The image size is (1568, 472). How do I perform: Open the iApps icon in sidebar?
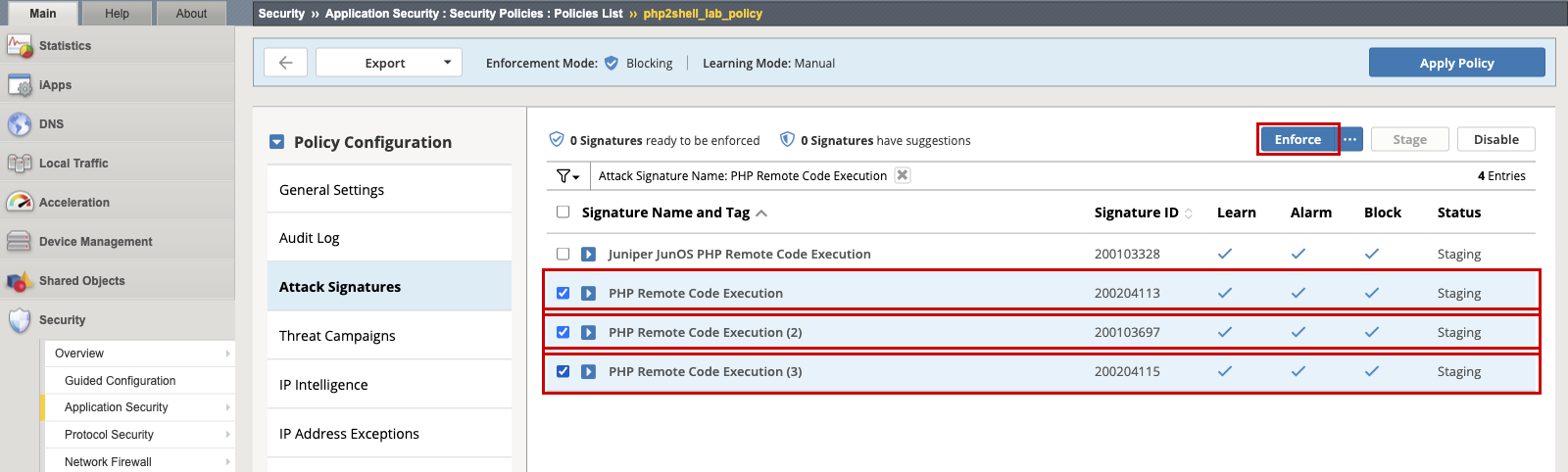[x=20, y=85]
